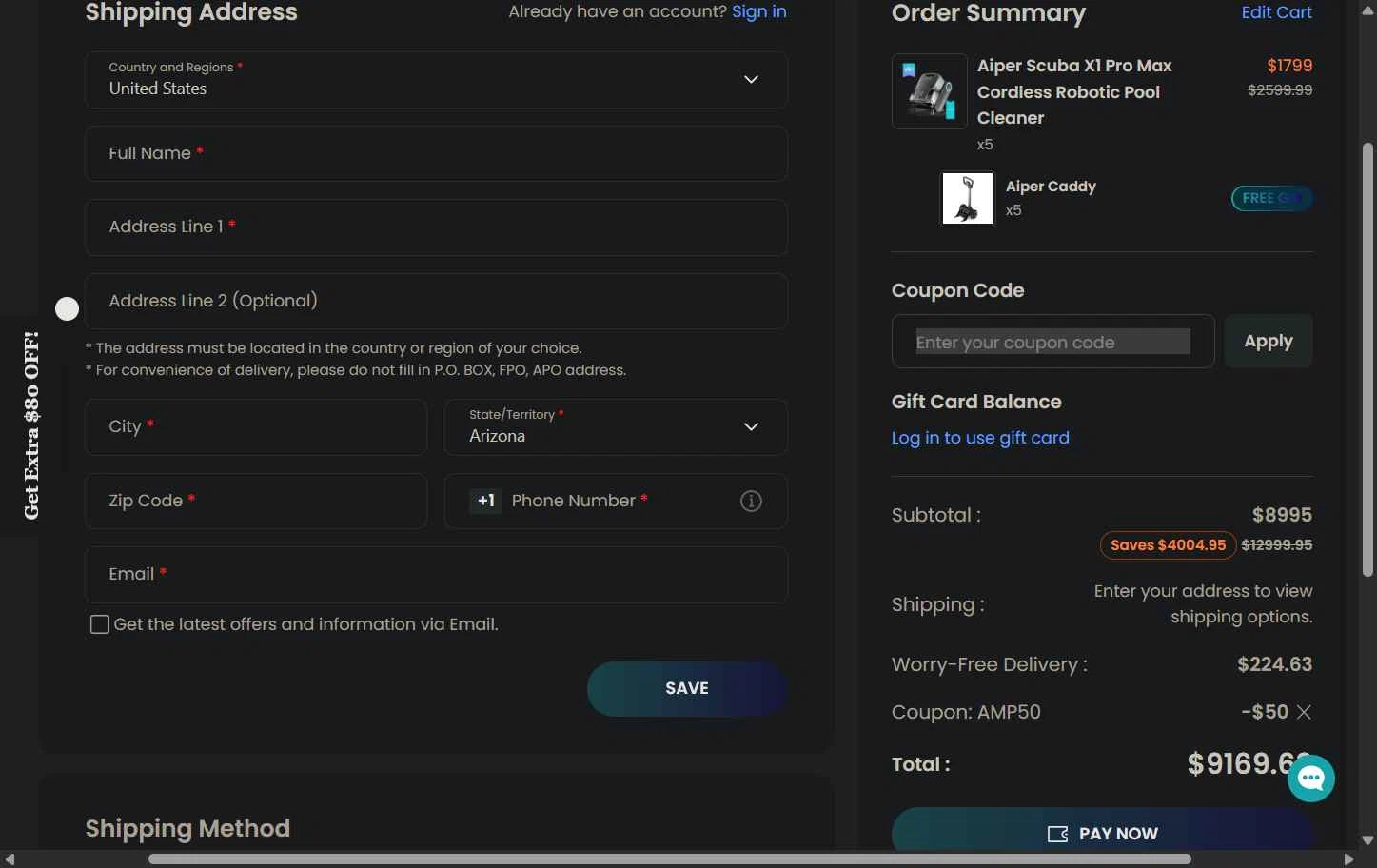This screenshot has width=1377, height=868.
Task: Click the horizontal scrollbar thumb
Action: tap(669, 859)
